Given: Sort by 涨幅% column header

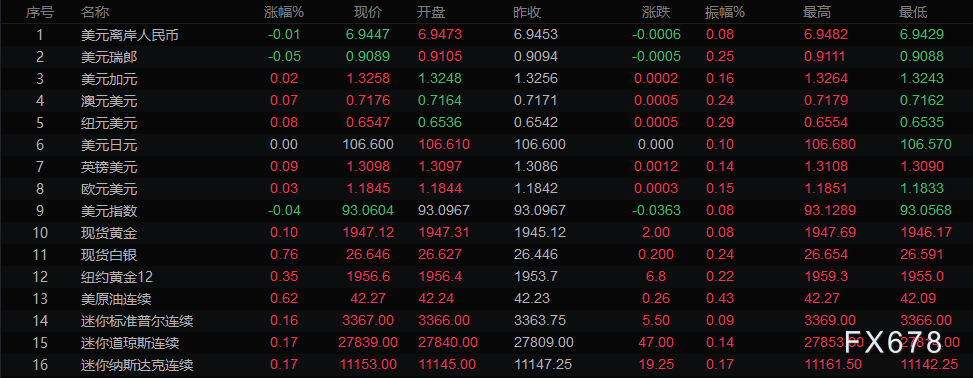Looking at the screenshot, I should click(284, 12).
